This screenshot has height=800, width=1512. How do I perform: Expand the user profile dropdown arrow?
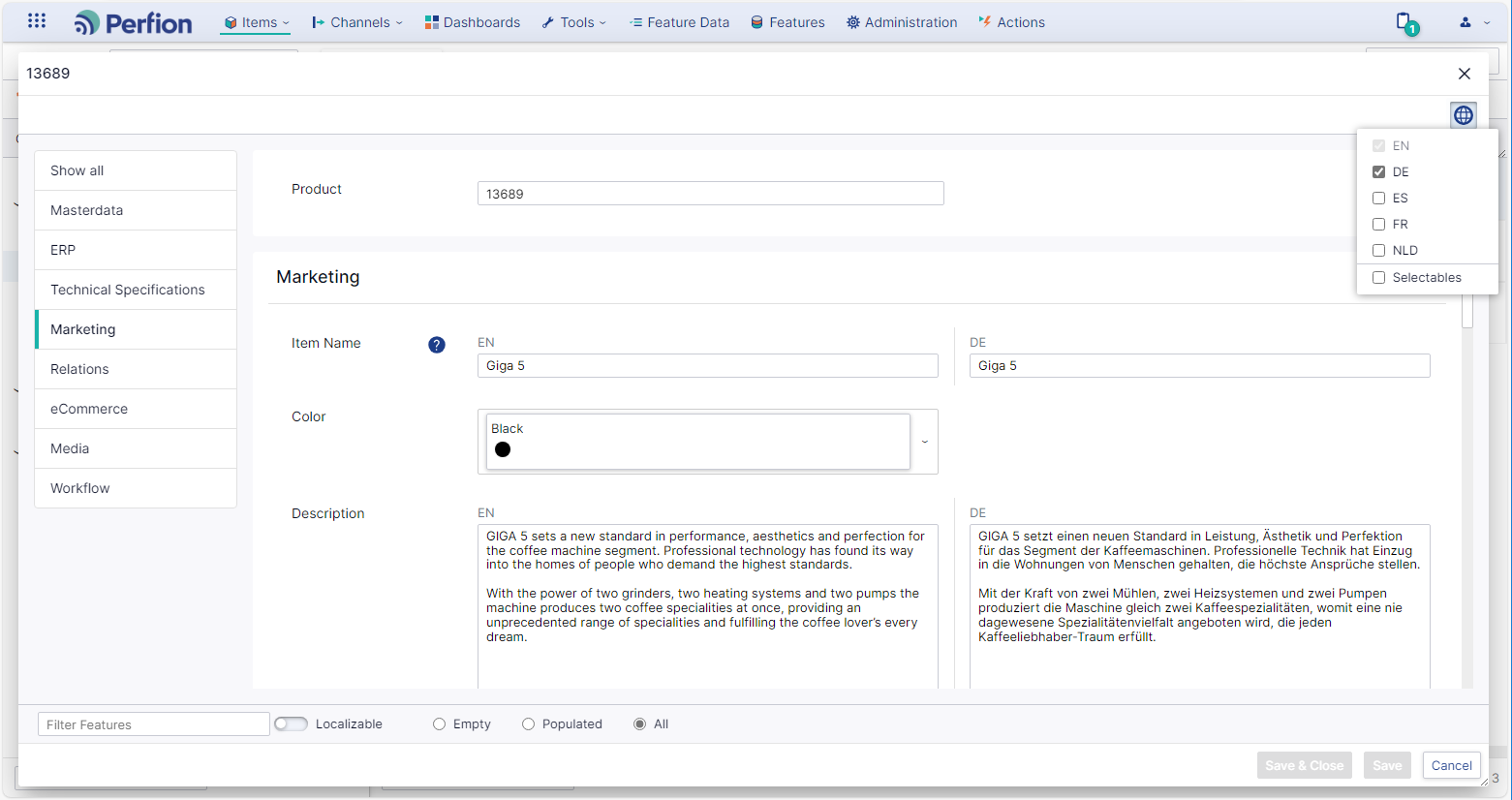(1487, 22)
